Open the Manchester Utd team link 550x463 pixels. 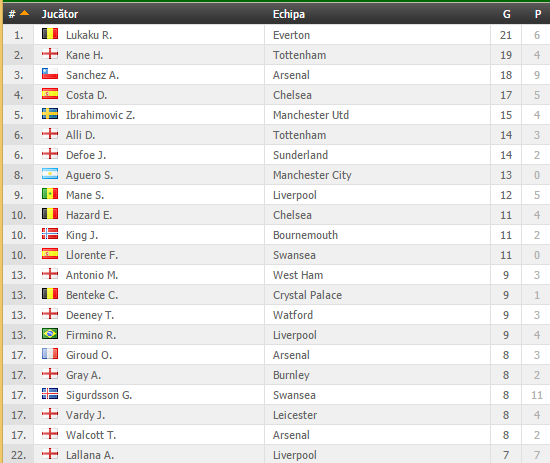311,115
